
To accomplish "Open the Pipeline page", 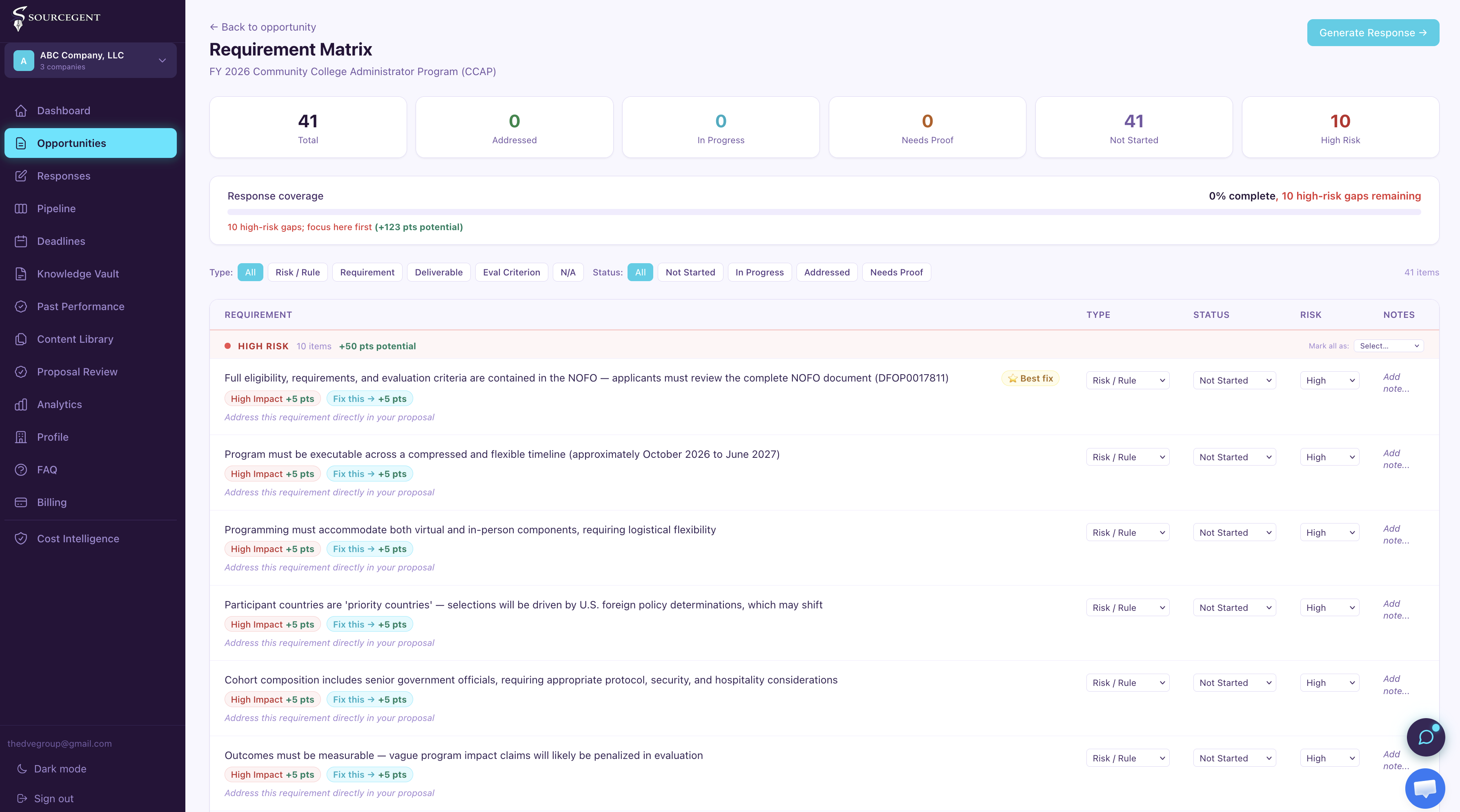I will (x=91, y=209).
